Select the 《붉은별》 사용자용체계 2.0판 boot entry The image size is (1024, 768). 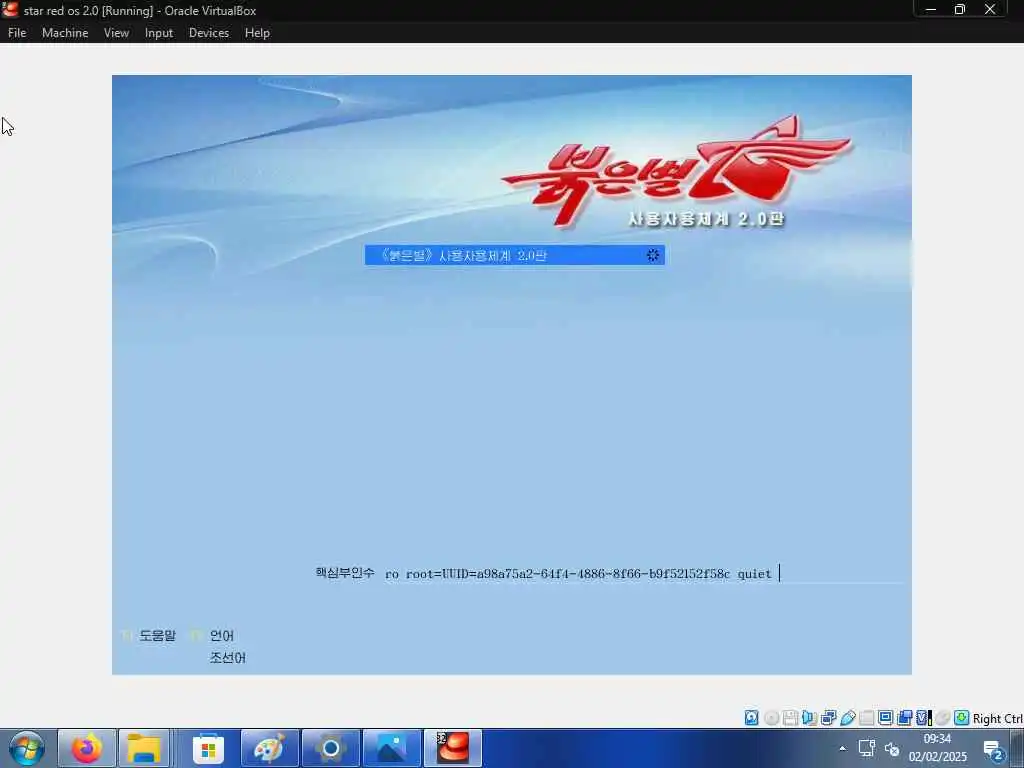tap(515, 255)
